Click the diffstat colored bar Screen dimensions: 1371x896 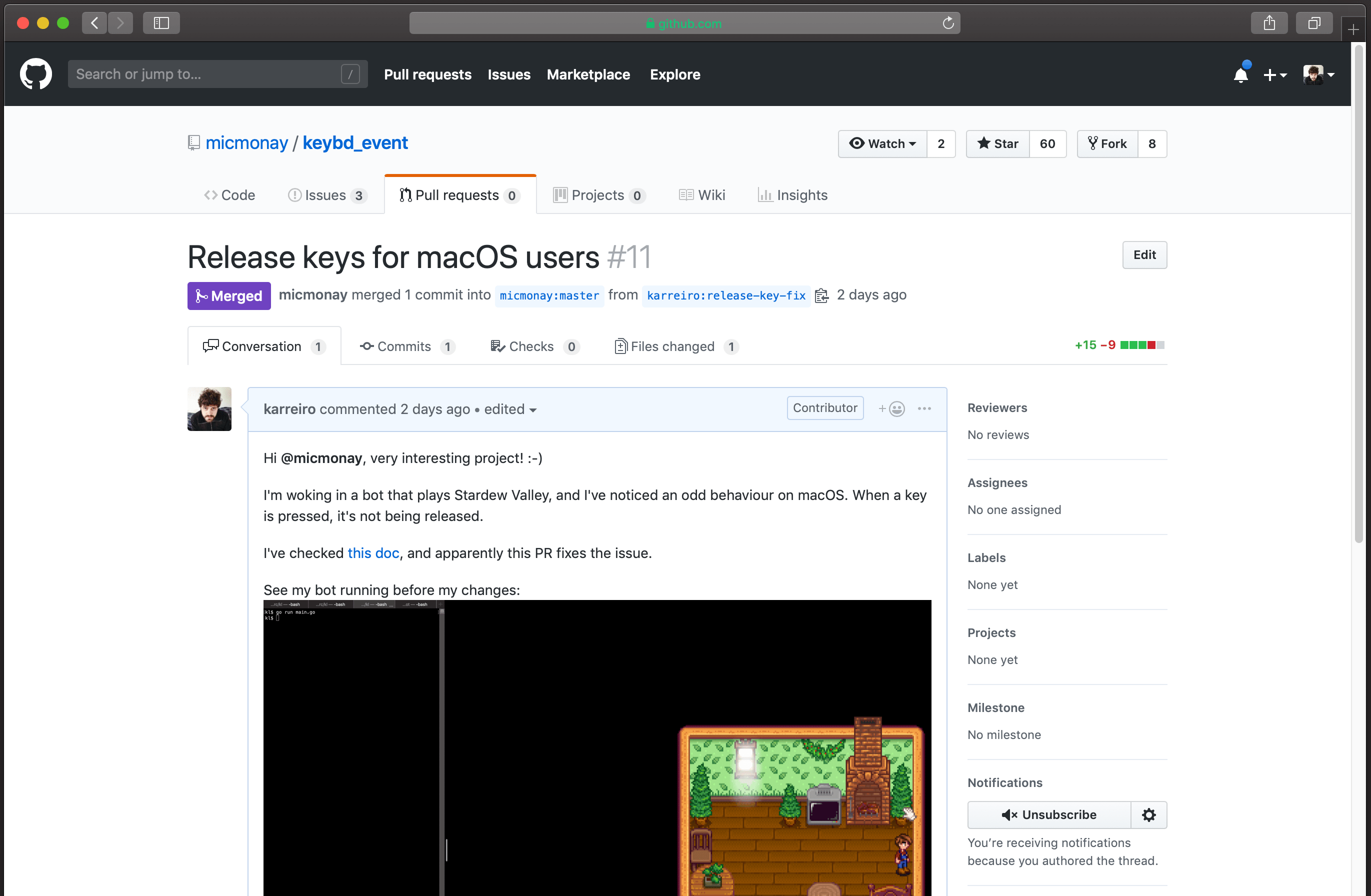point(1141,344)
